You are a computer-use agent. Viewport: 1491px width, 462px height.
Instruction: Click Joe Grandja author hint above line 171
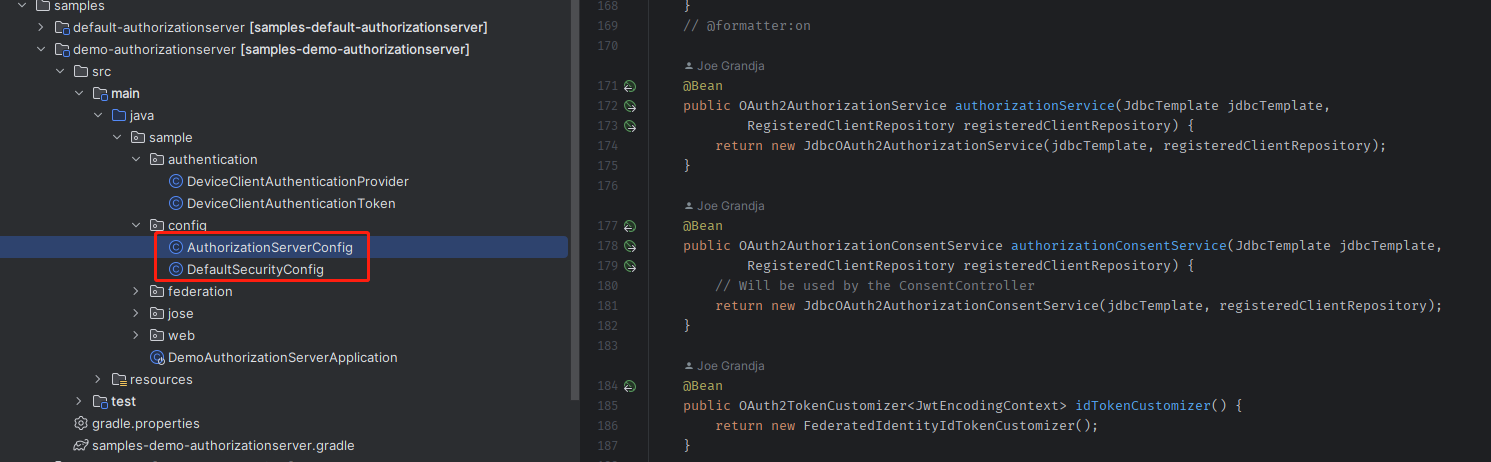coord(724,66)
